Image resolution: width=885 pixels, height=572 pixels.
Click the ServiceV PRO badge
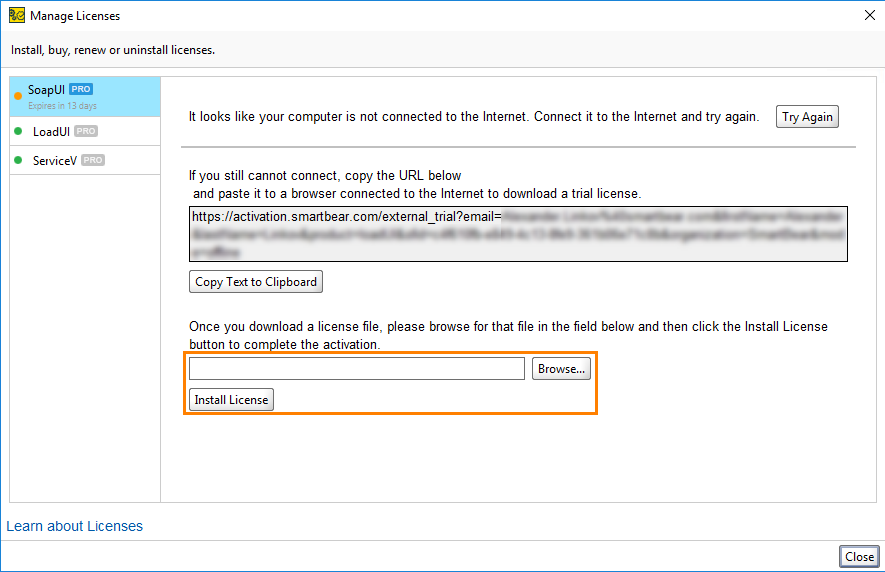click(x=93, y=160)
